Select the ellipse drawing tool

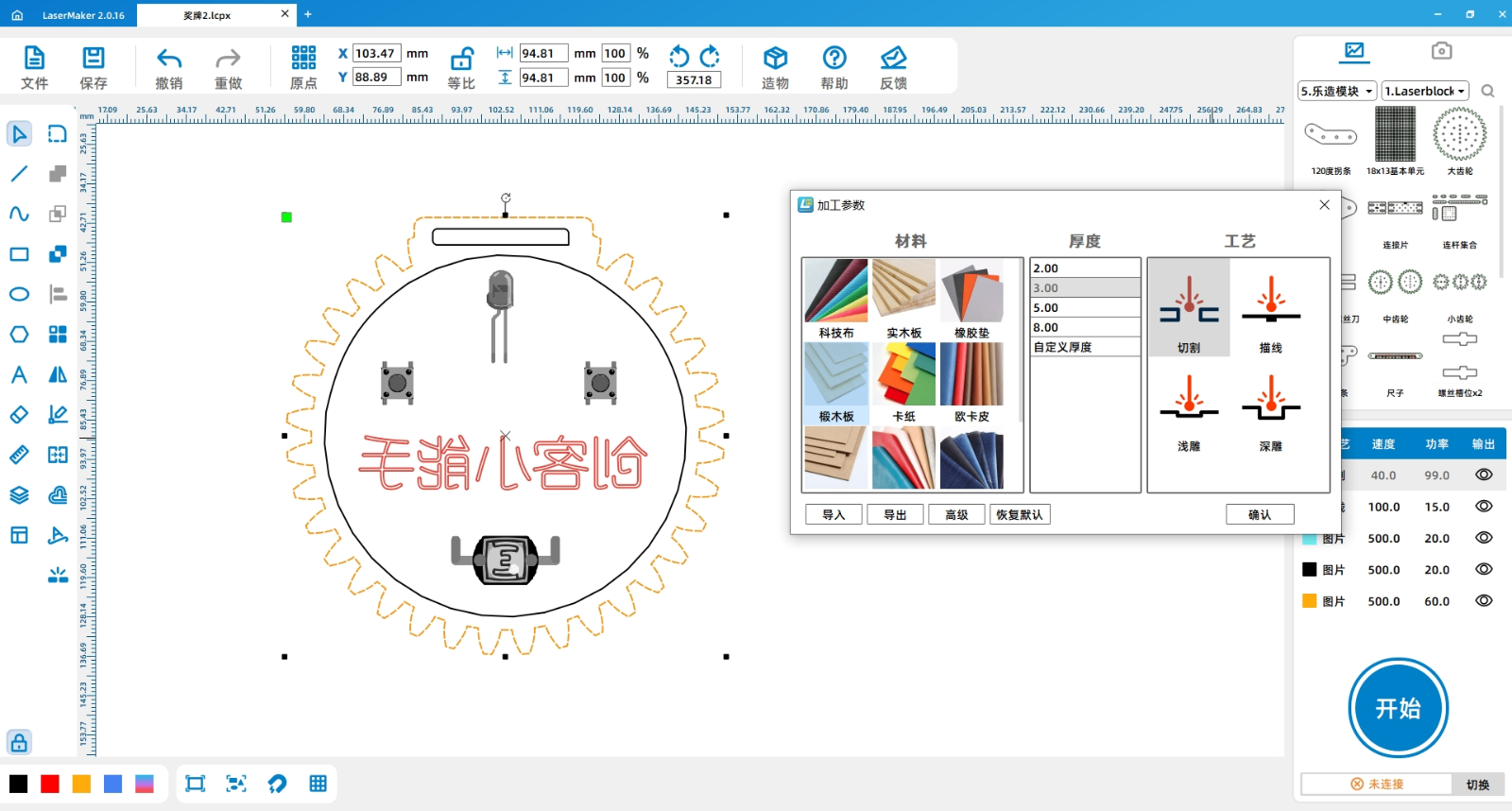pos(19,294)
